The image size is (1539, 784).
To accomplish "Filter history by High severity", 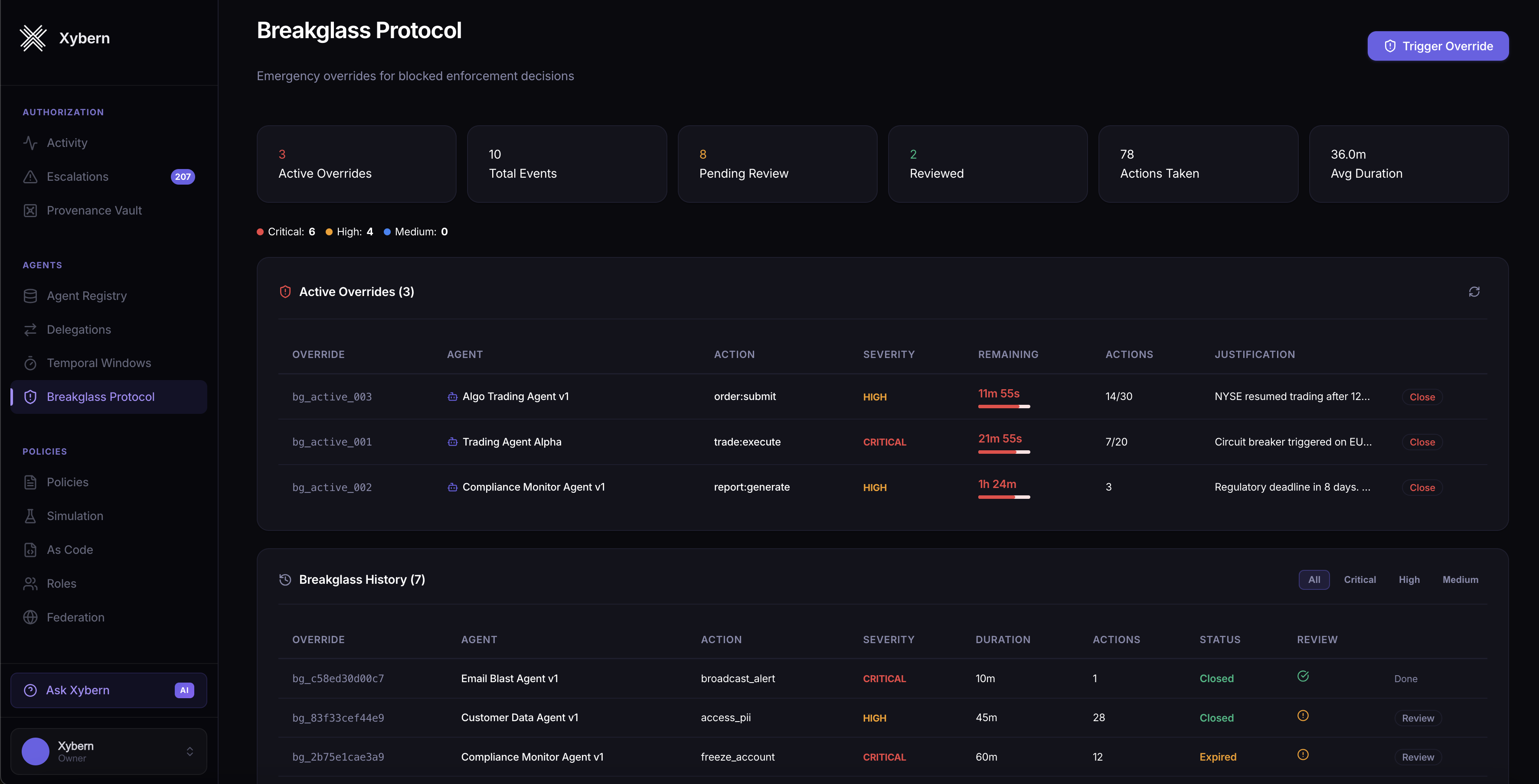I will coord(1409,580).
